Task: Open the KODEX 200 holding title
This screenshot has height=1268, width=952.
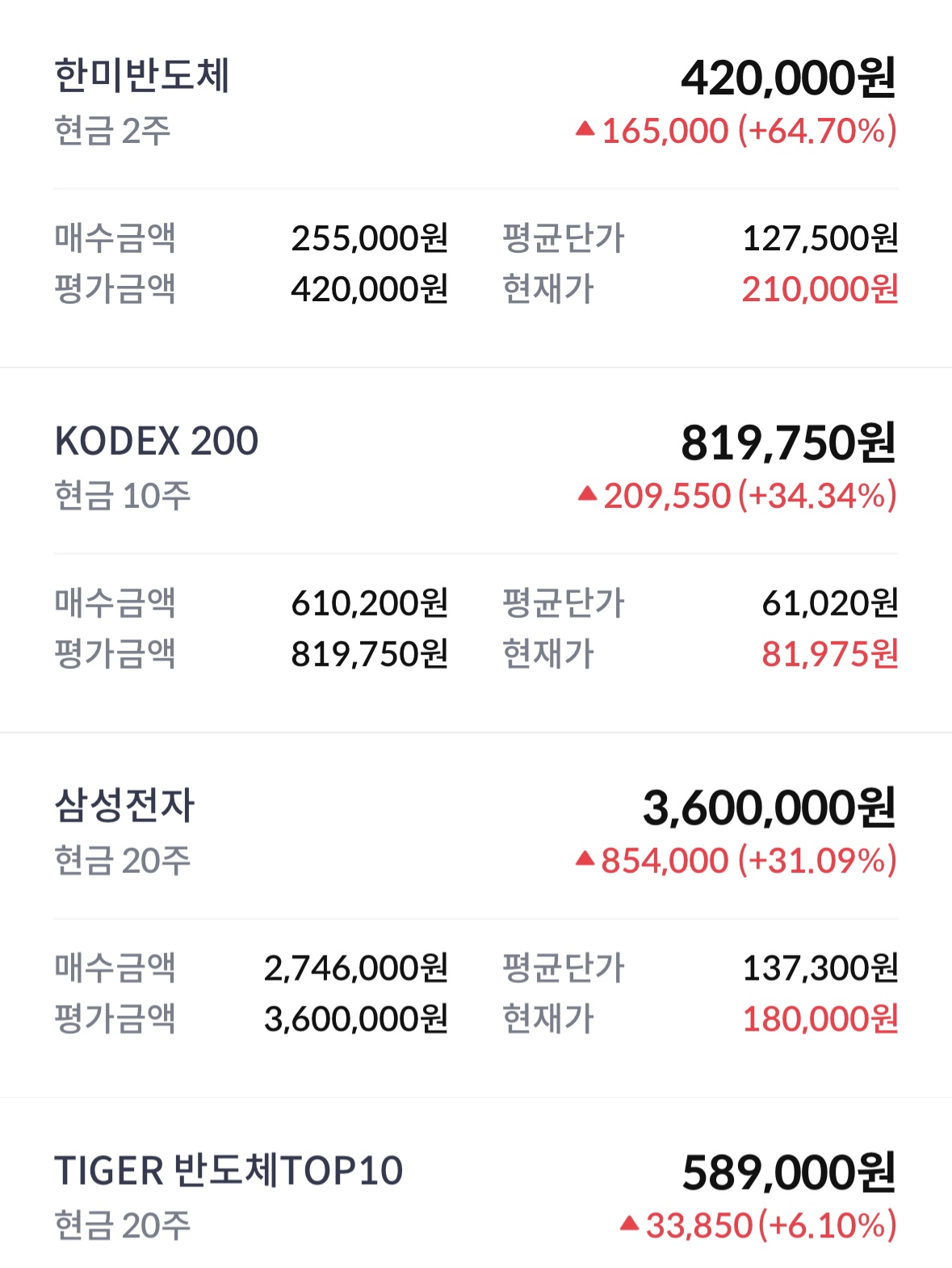Action: point(157,441)
